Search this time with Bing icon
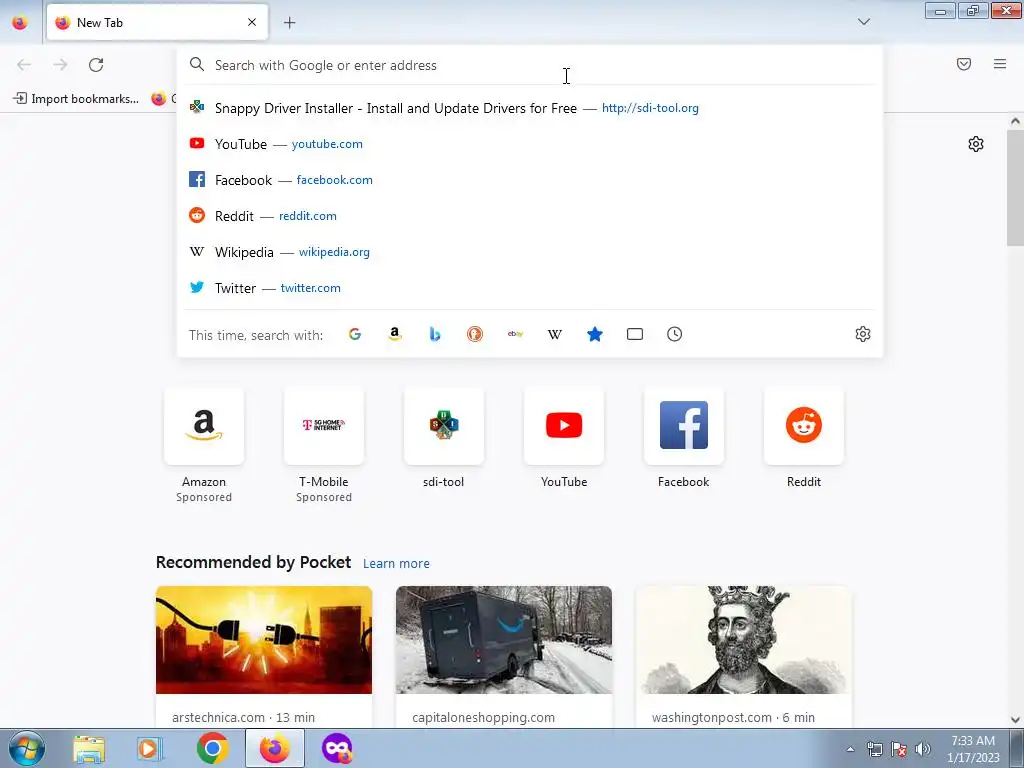 pos(435,334)
